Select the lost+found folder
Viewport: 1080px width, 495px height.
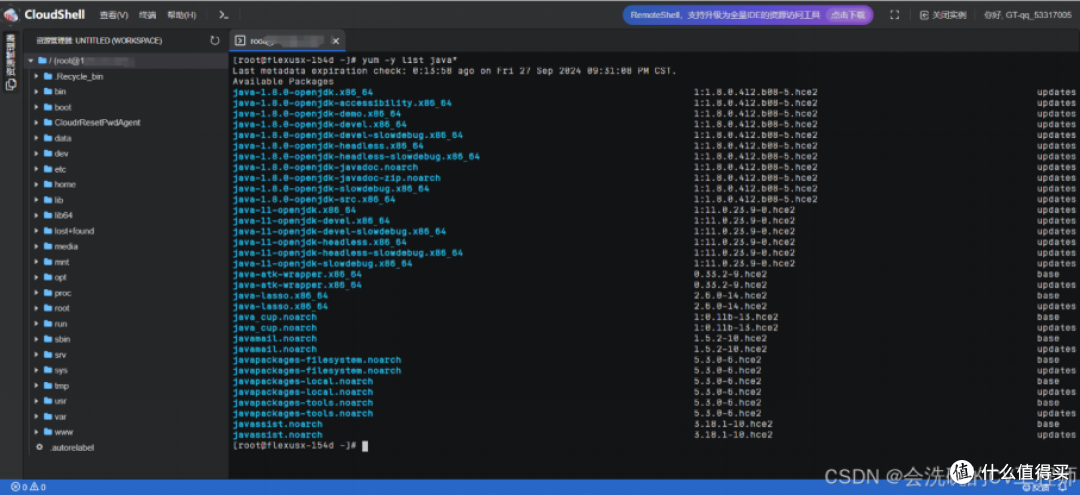pos(74,231)
